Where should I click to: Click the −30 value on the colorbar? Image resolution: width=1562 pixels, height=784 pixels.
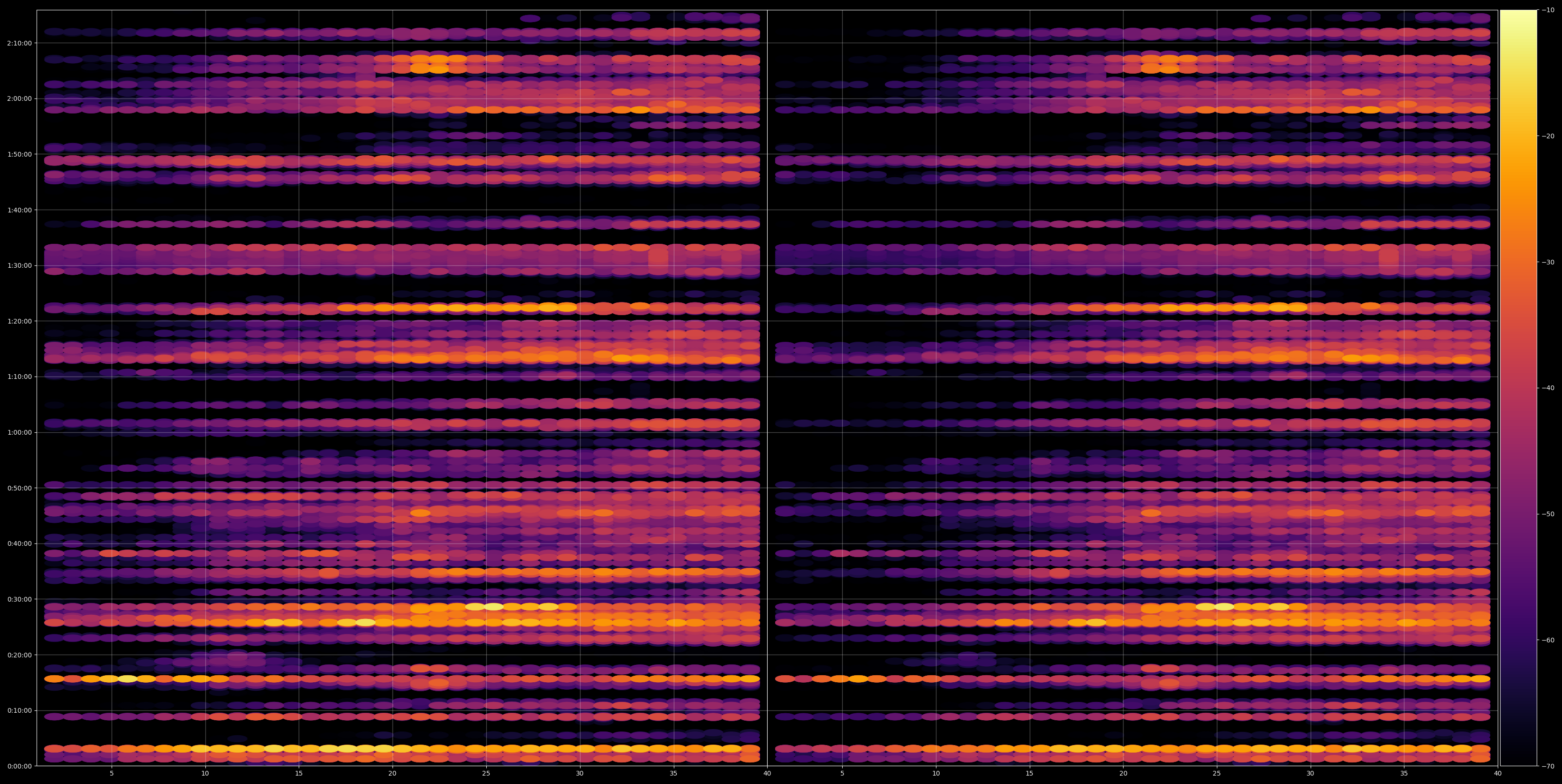click(1549, 262)
